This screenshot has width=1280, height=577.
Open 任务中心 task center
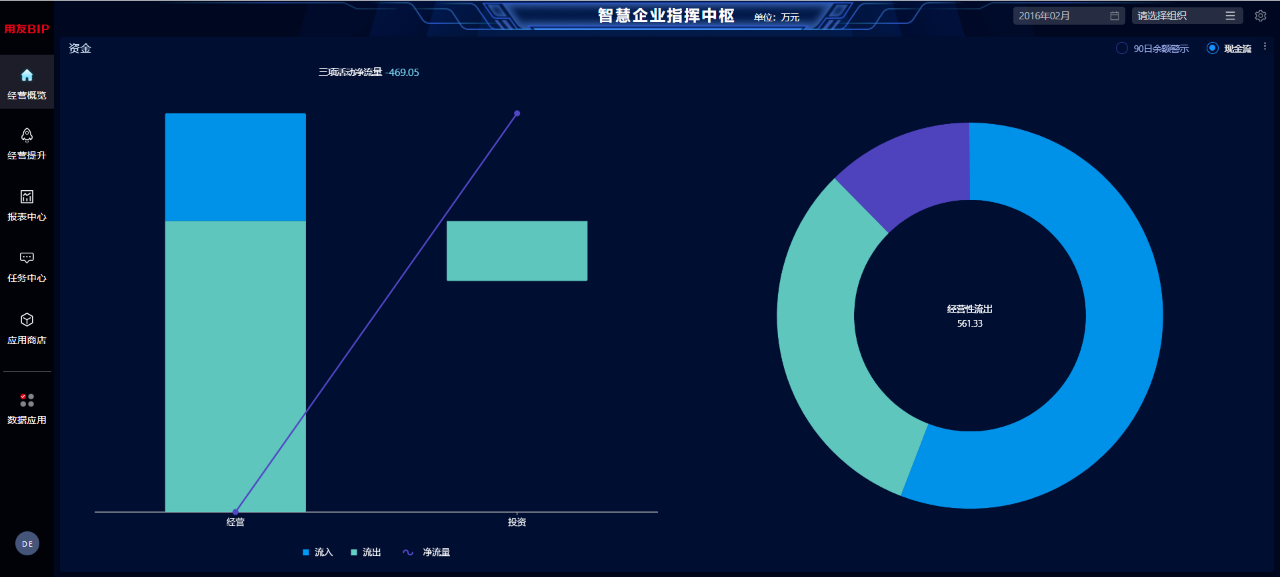pos(27,266)
